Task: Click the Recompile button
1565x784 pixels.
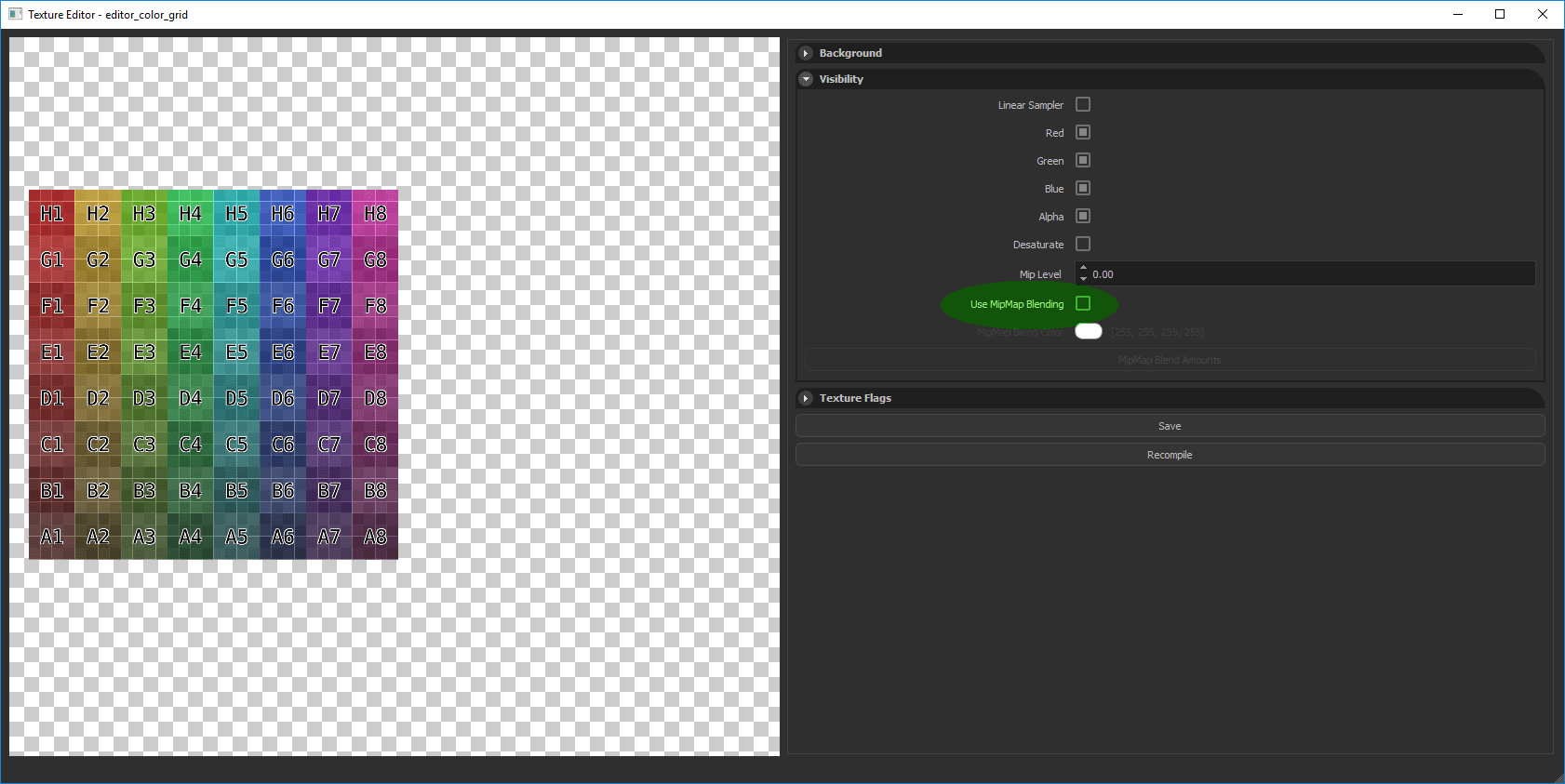Action: click(x=1170, y=455)
